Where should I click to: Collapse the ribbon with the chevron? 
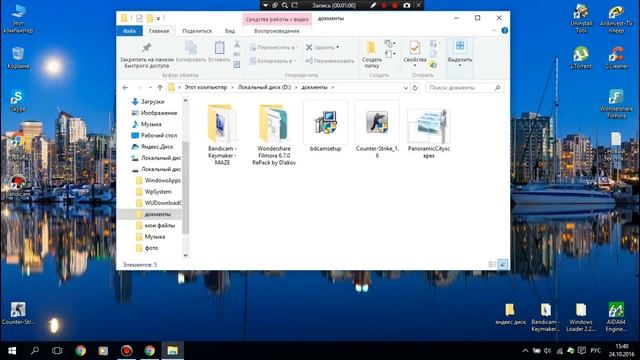click(494, 31)
